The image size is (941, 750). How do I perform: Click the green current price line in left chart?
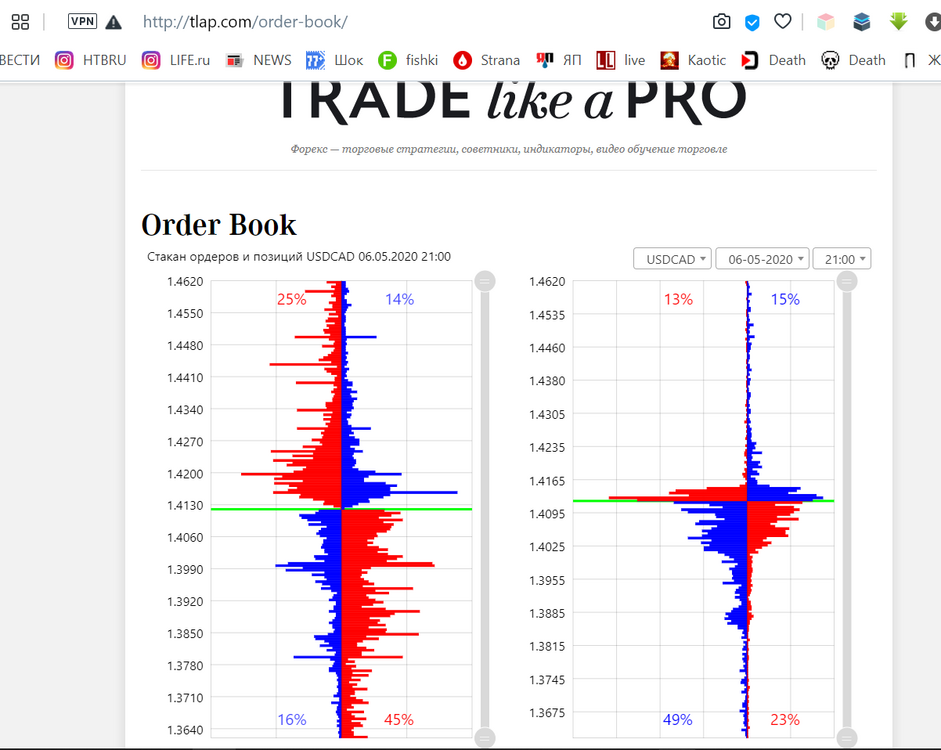(x=341, y=509)
